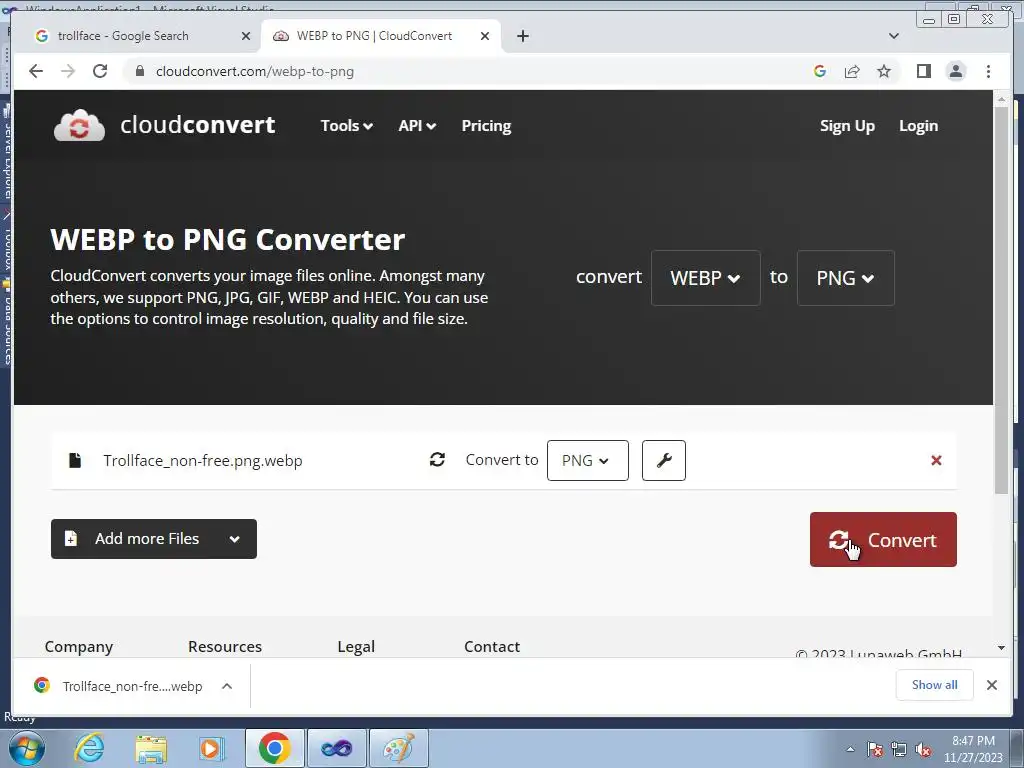The image size is (1024, 768).
Task: Open the PNG target format dropdown in header
Action: (x=845, y=278)
